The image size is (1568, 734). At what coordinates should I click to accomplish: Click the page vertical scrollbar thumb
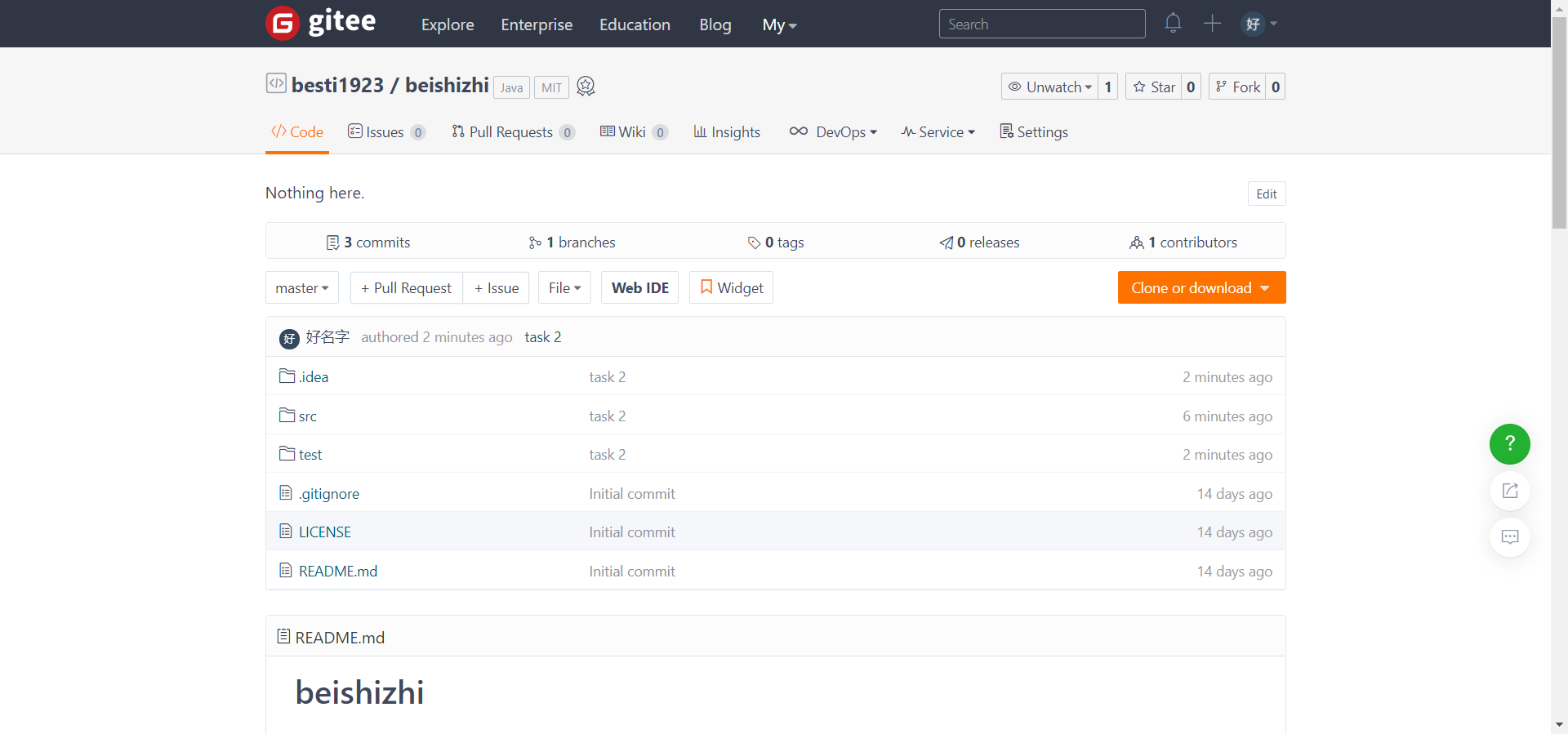[x=1559, y=122]
